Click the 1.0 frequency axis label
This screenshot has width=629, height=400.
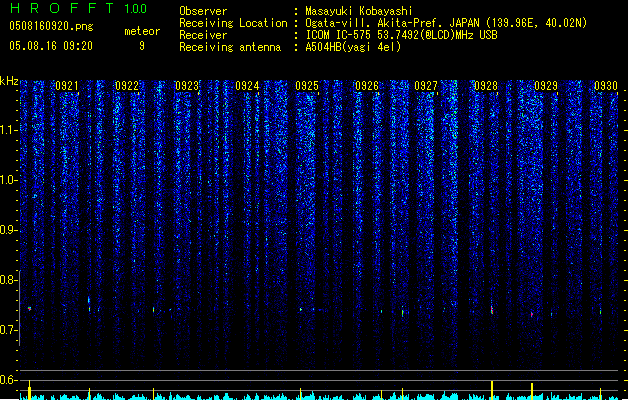pos(8,180)
